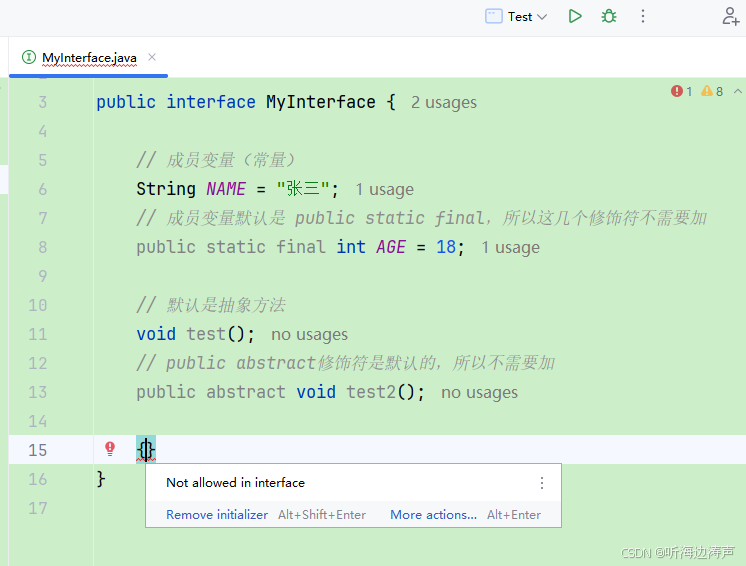The height and width of the screenshot is (566, 746).
Task: Click the closing brace on line 16
Action: (x=101, y=479)
